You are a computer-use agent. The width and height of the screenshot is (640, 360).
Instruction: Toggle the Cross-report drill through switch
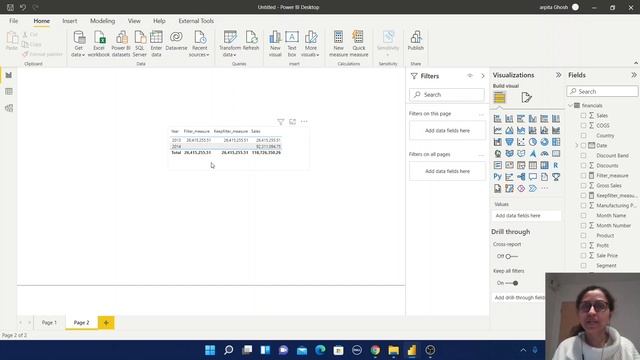[x=511, y=256]
